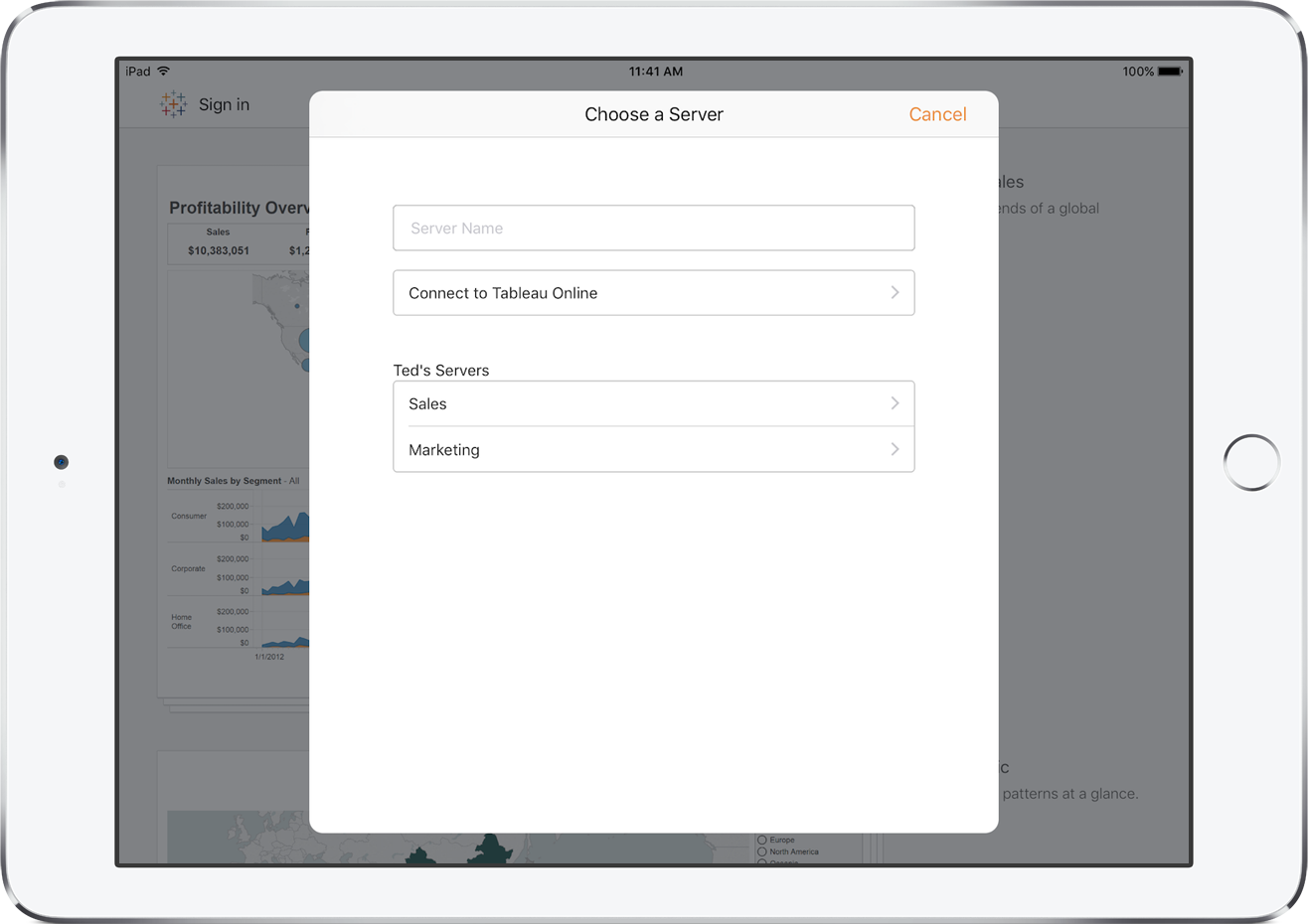Tap the Profitability Overview dashboard thumbnail
1308x924 pixels.
click(235, 432)
